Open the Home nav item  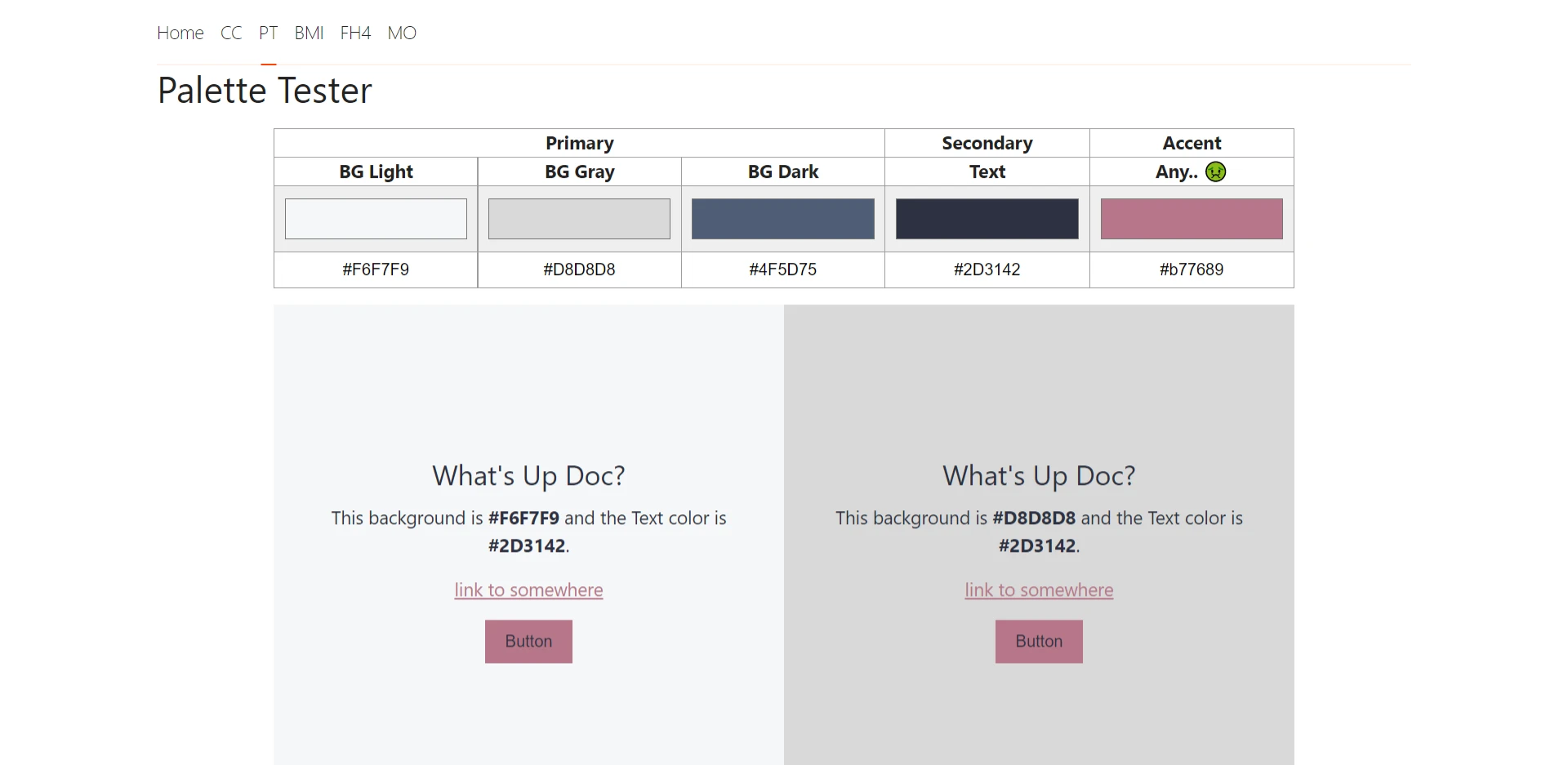(x=180, y=33)
